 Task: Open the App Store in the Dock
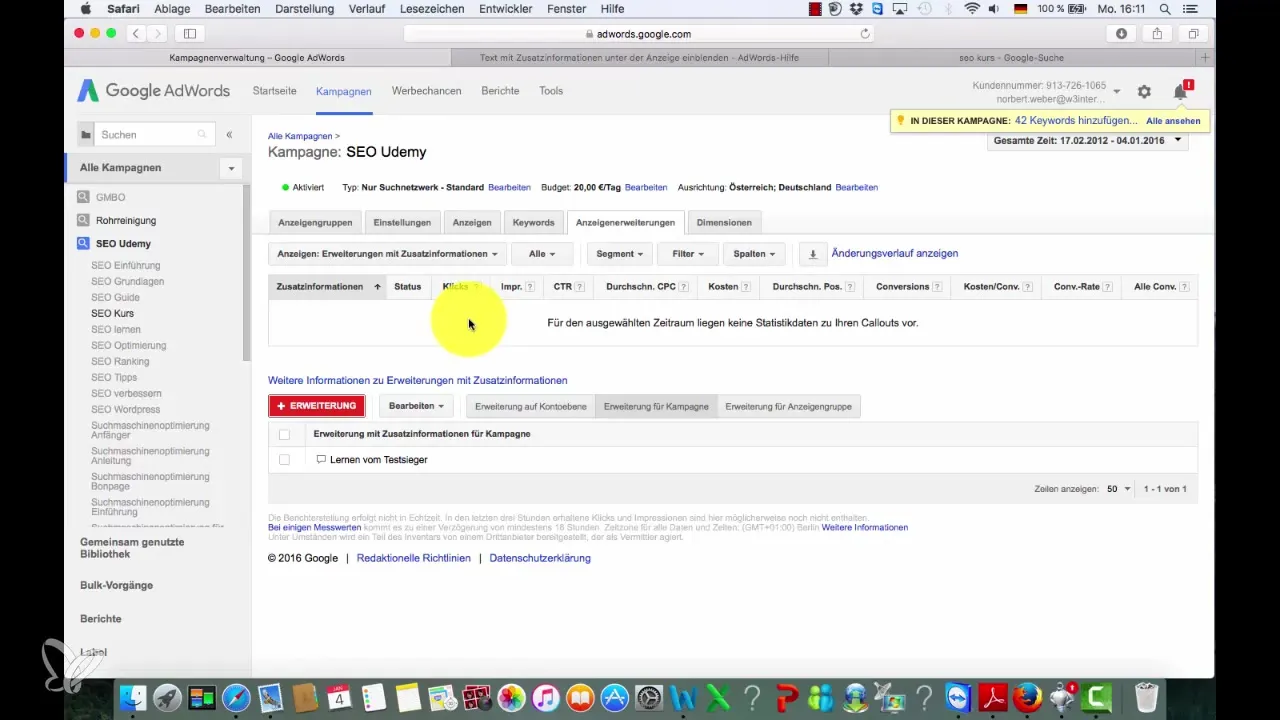(x=615, y=697)
